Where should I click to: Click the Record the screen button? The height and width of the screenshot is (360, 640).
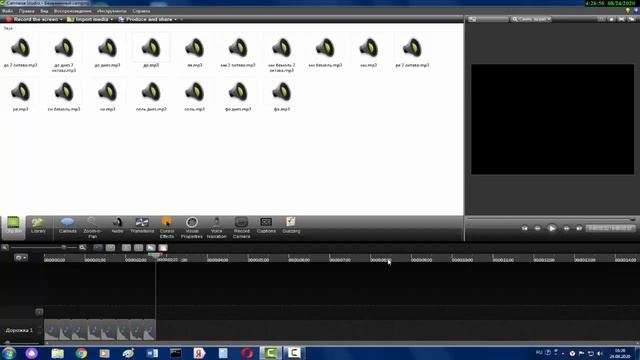pyautogui.click(x=31, y=19)
